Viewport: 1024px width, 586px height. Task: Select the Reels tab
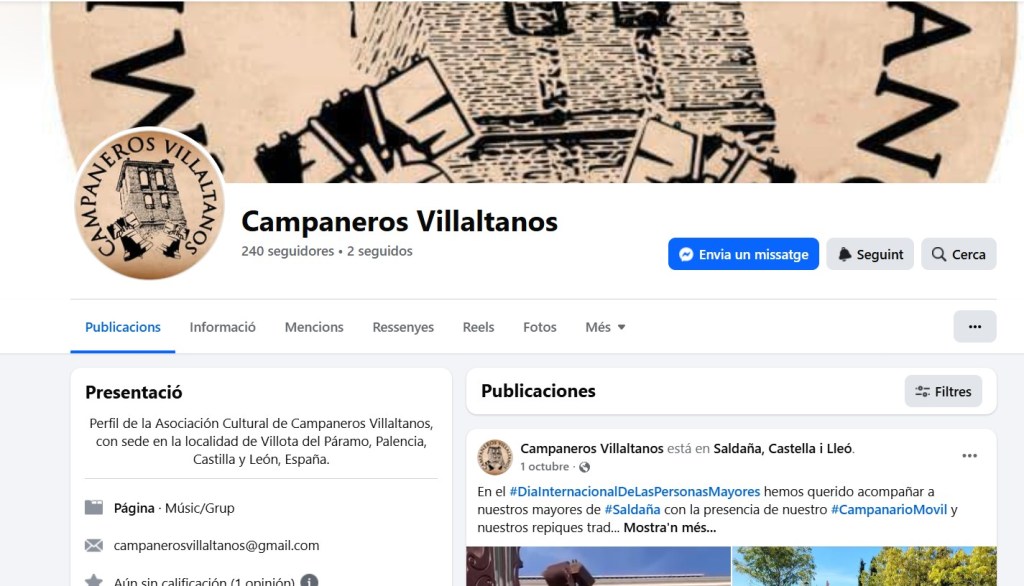pyautogui.click(x=478, y=327)
